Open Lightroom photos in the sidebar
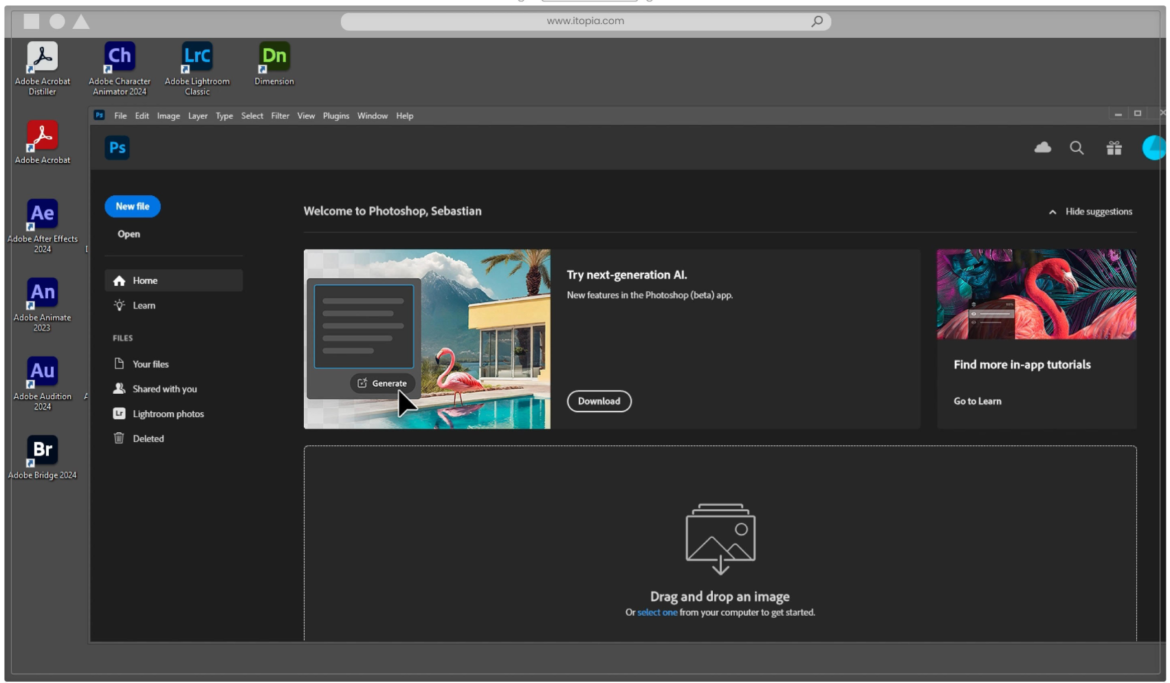 167,414
